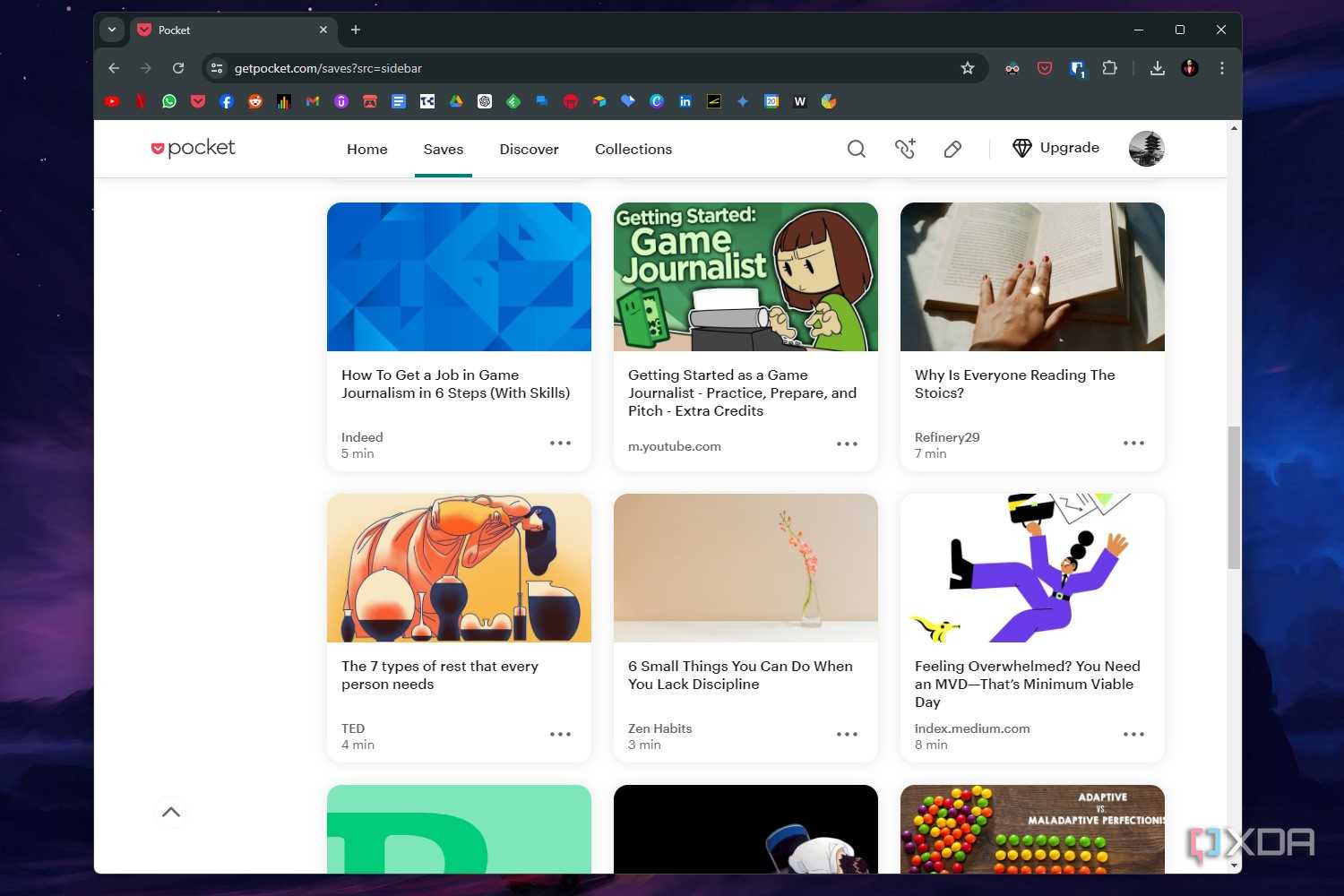Screen dimensions: 1344x896
Task: Click the back-to-top chevron button
Action: pos(171,812)
